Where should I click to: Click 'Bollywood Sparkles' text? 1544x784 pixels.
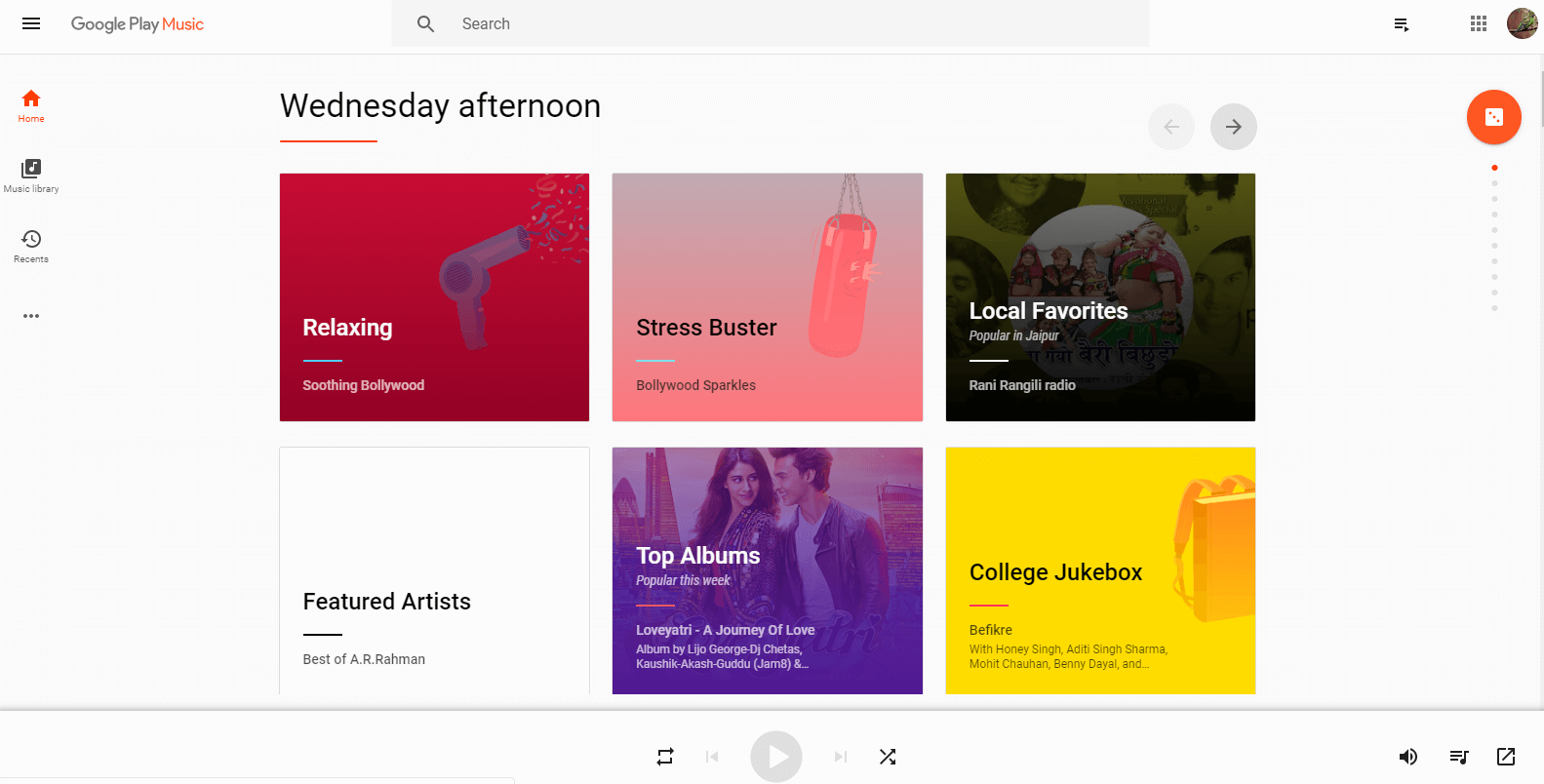[x=696, y=385]
